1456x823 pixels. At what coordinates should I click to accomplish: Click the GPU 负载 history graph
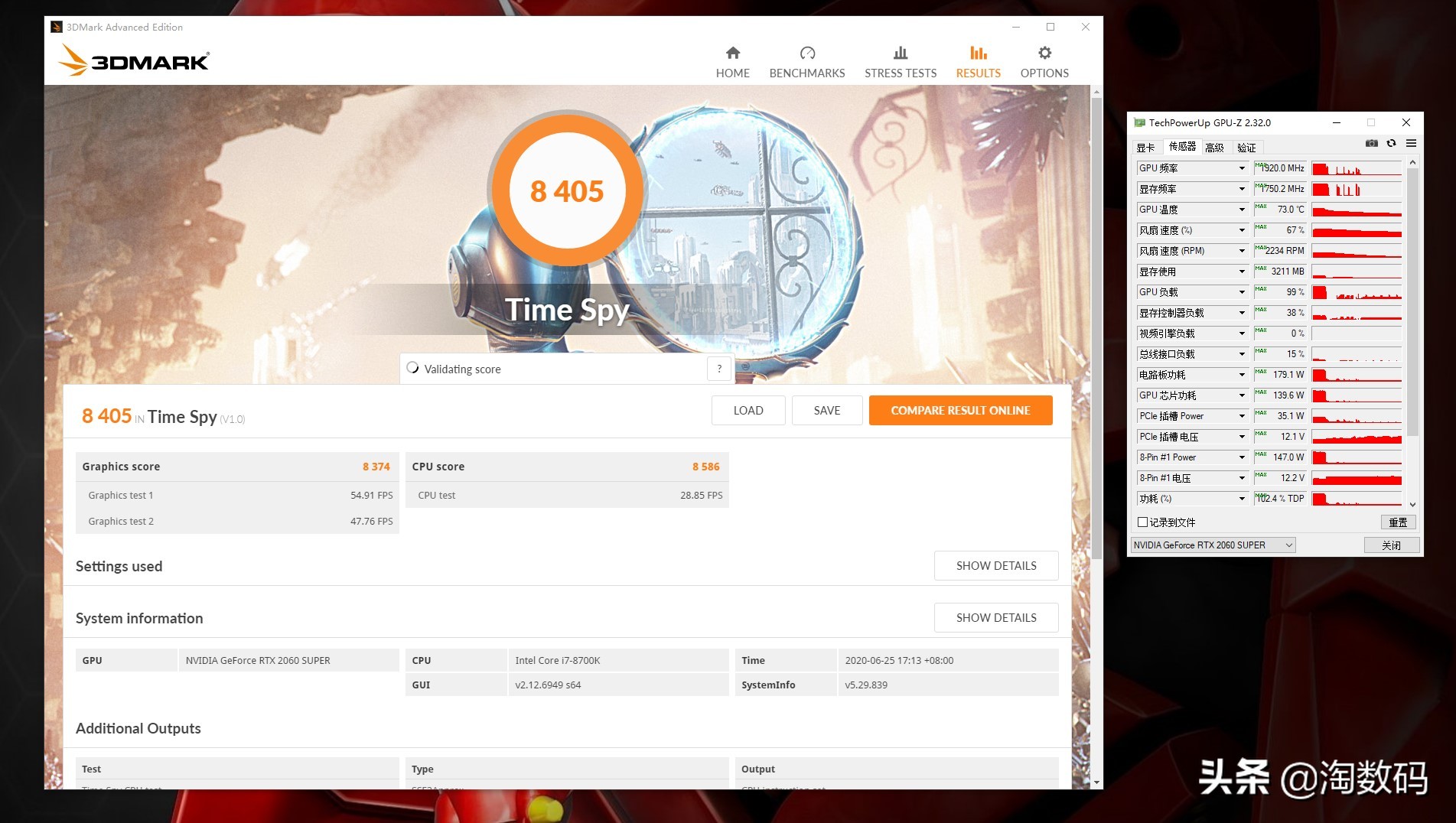1357,292
